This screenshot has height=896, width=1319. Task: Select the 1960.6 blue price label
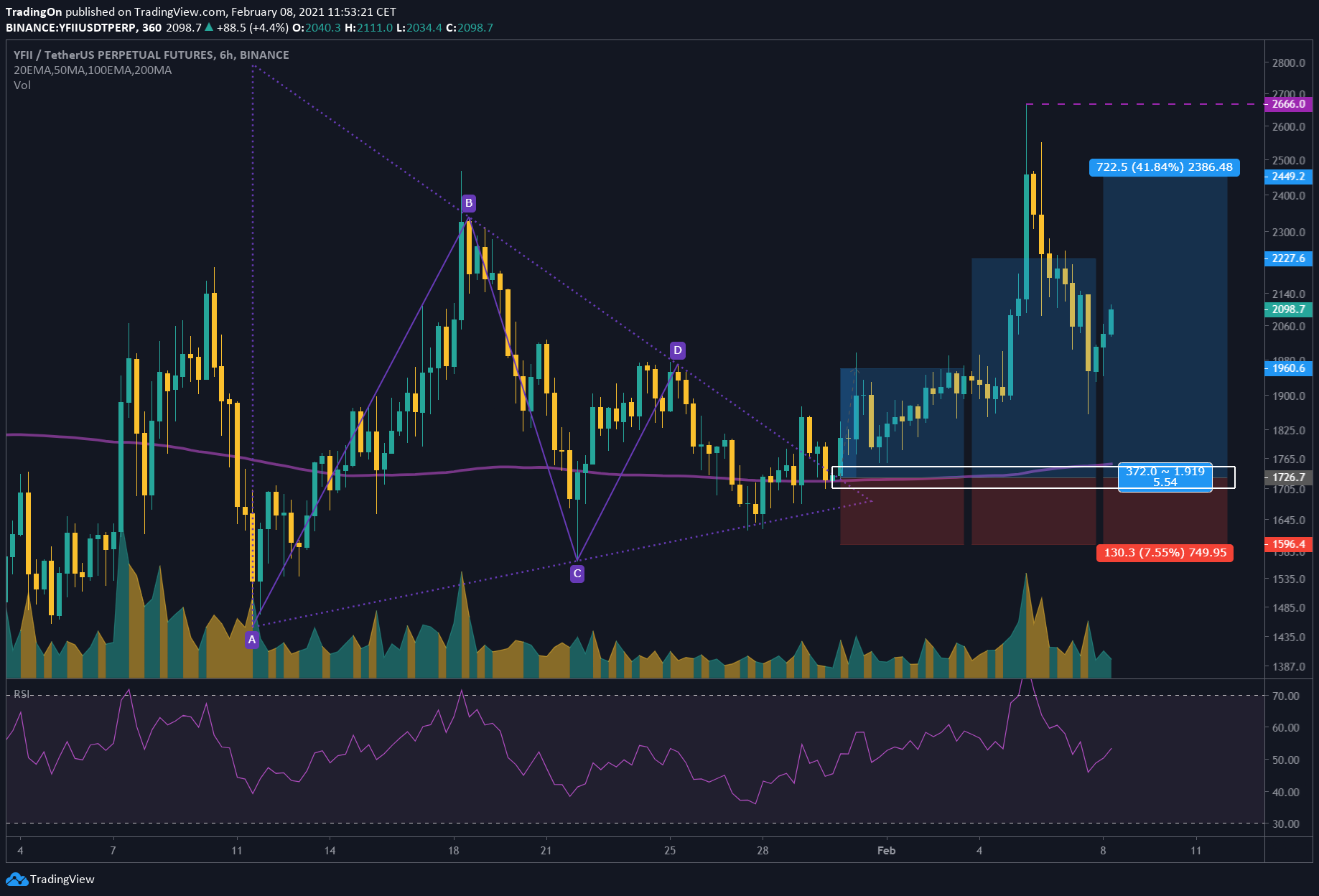1288,368
